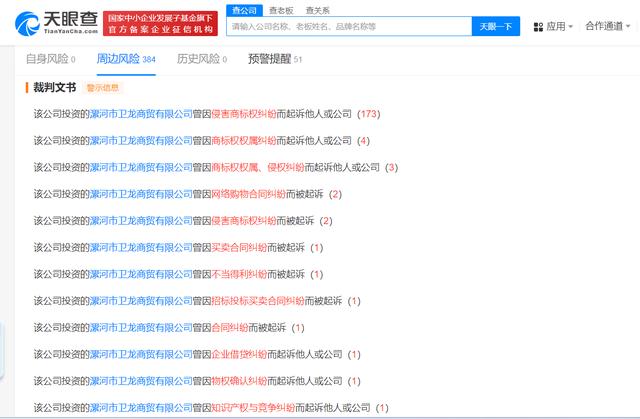Select the 查关系 search tab
Image resolution: width=640 pixels, height=419 pixels.
[x=318, y=11]
